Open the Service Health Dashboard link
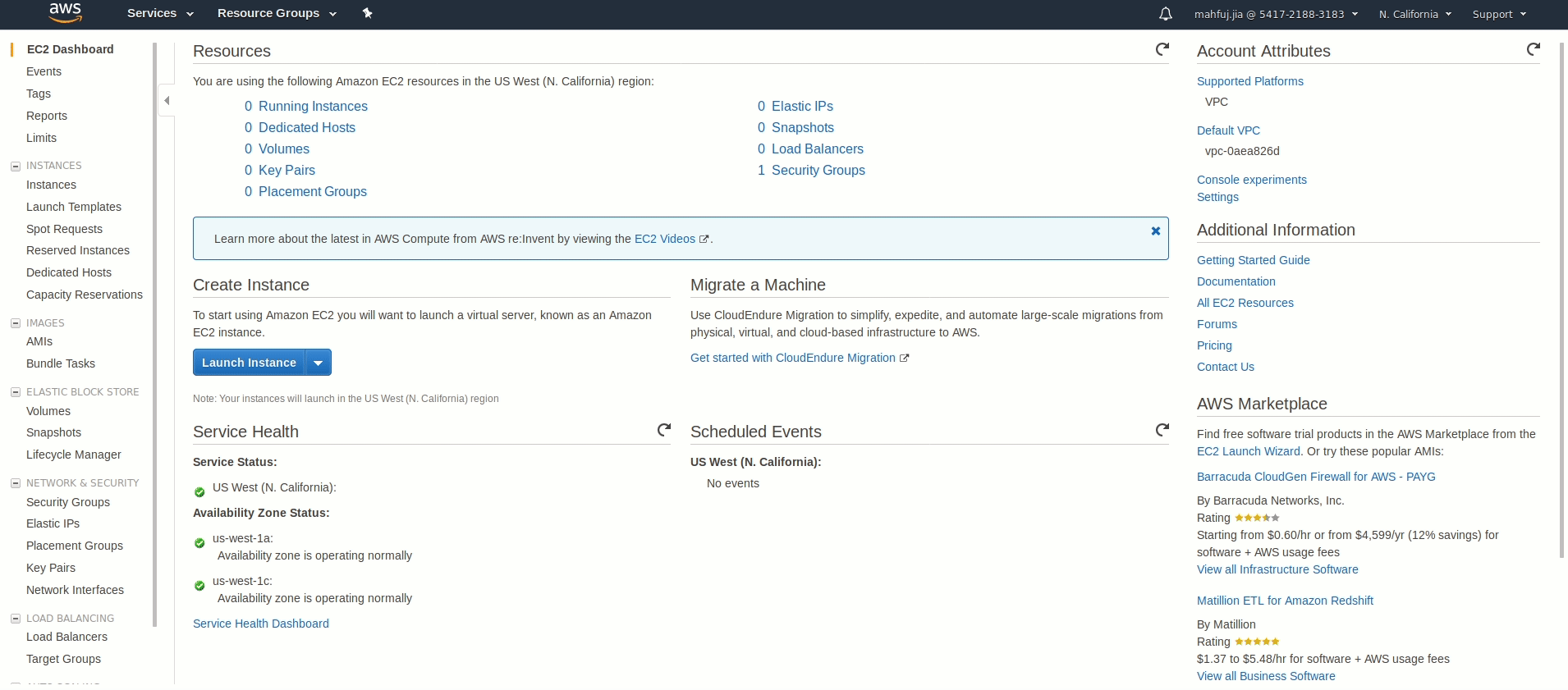 click(261, 624)
